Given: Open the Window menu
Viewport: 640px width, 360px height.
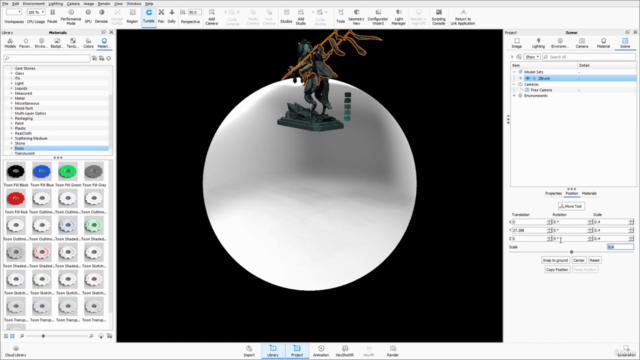Looking at the screenshot, I should click(x=133, y=4).
